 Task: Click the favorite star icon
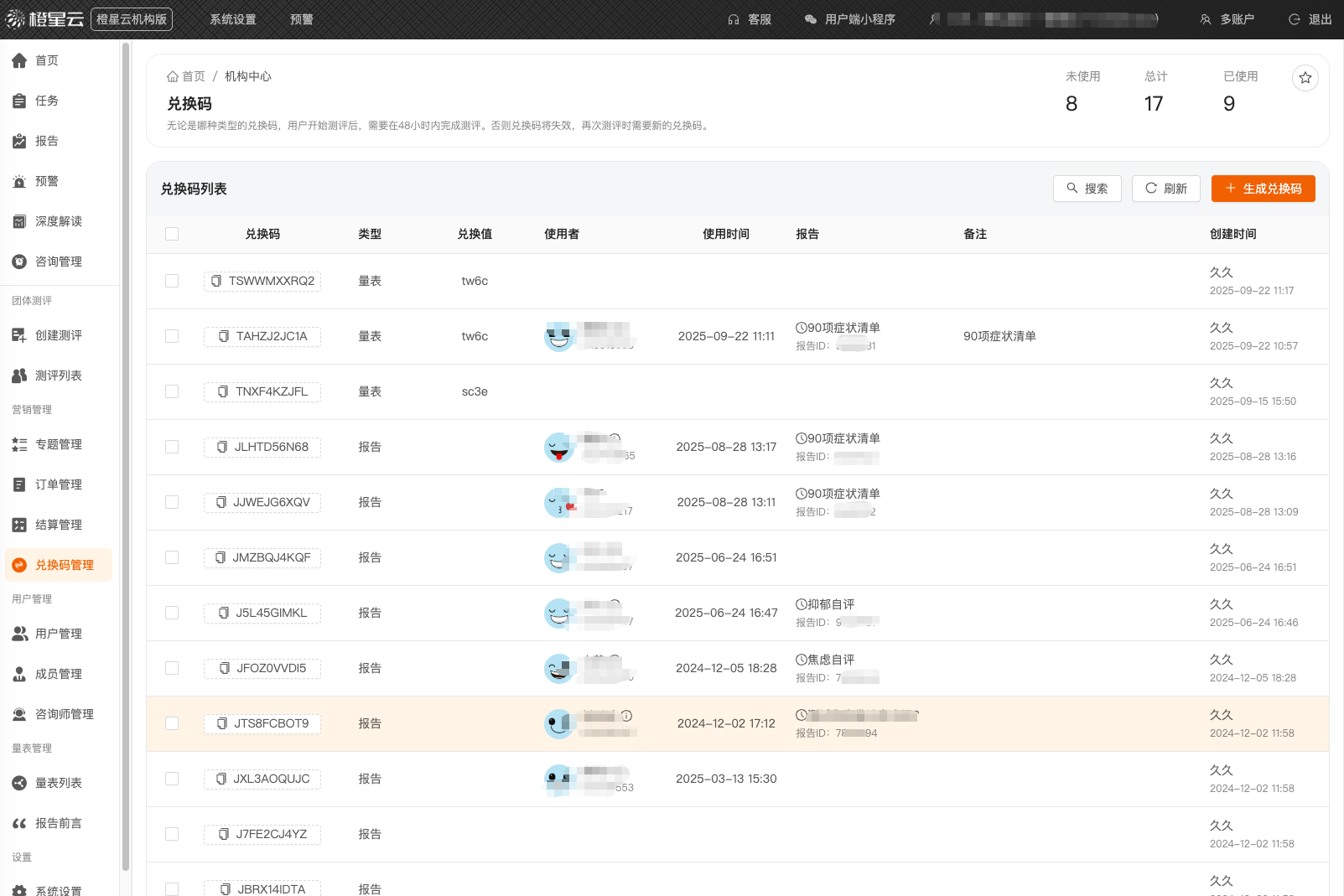click(x=1305, y=78)
